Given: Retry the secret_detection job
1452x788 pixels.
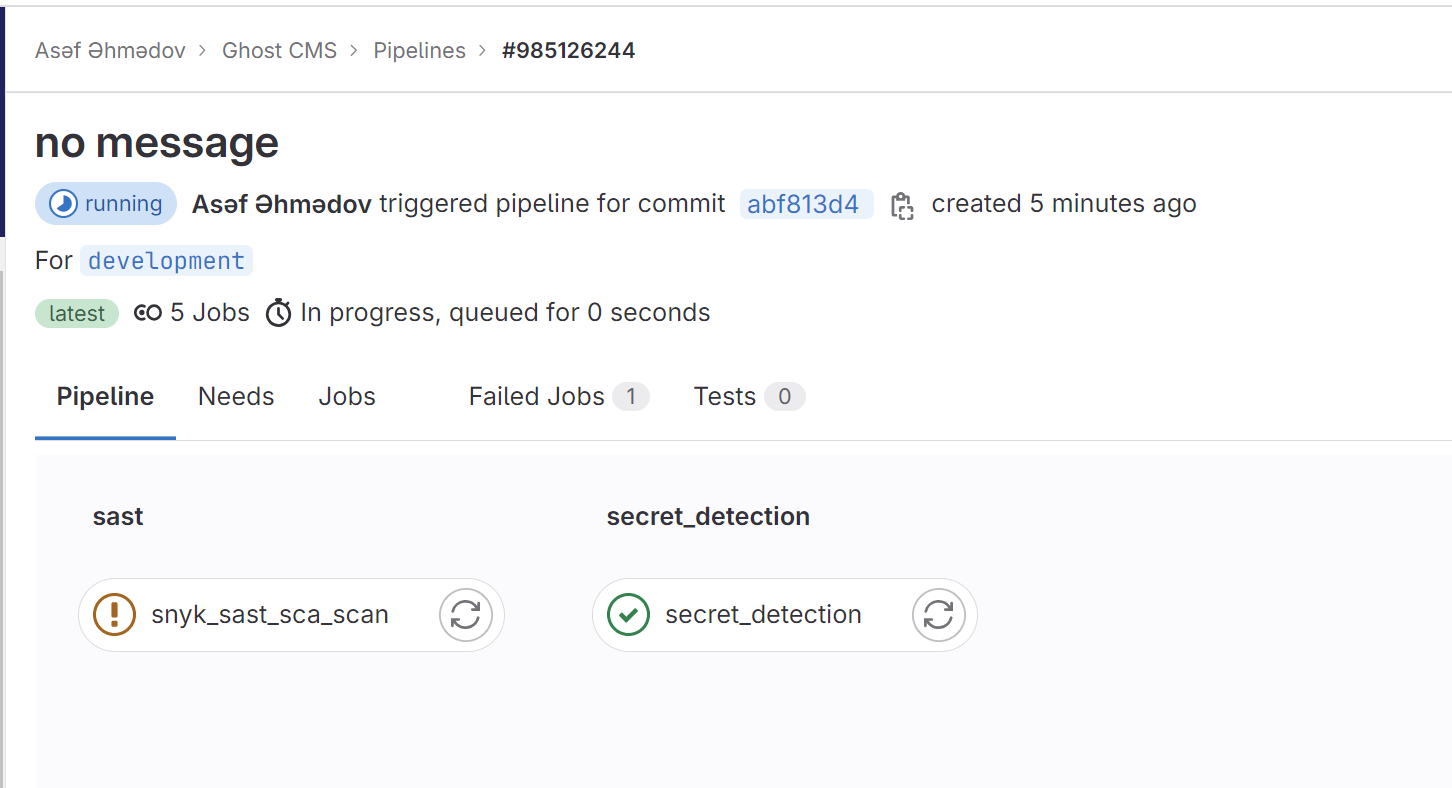Looking at the screenshot, I should (939, 614).
